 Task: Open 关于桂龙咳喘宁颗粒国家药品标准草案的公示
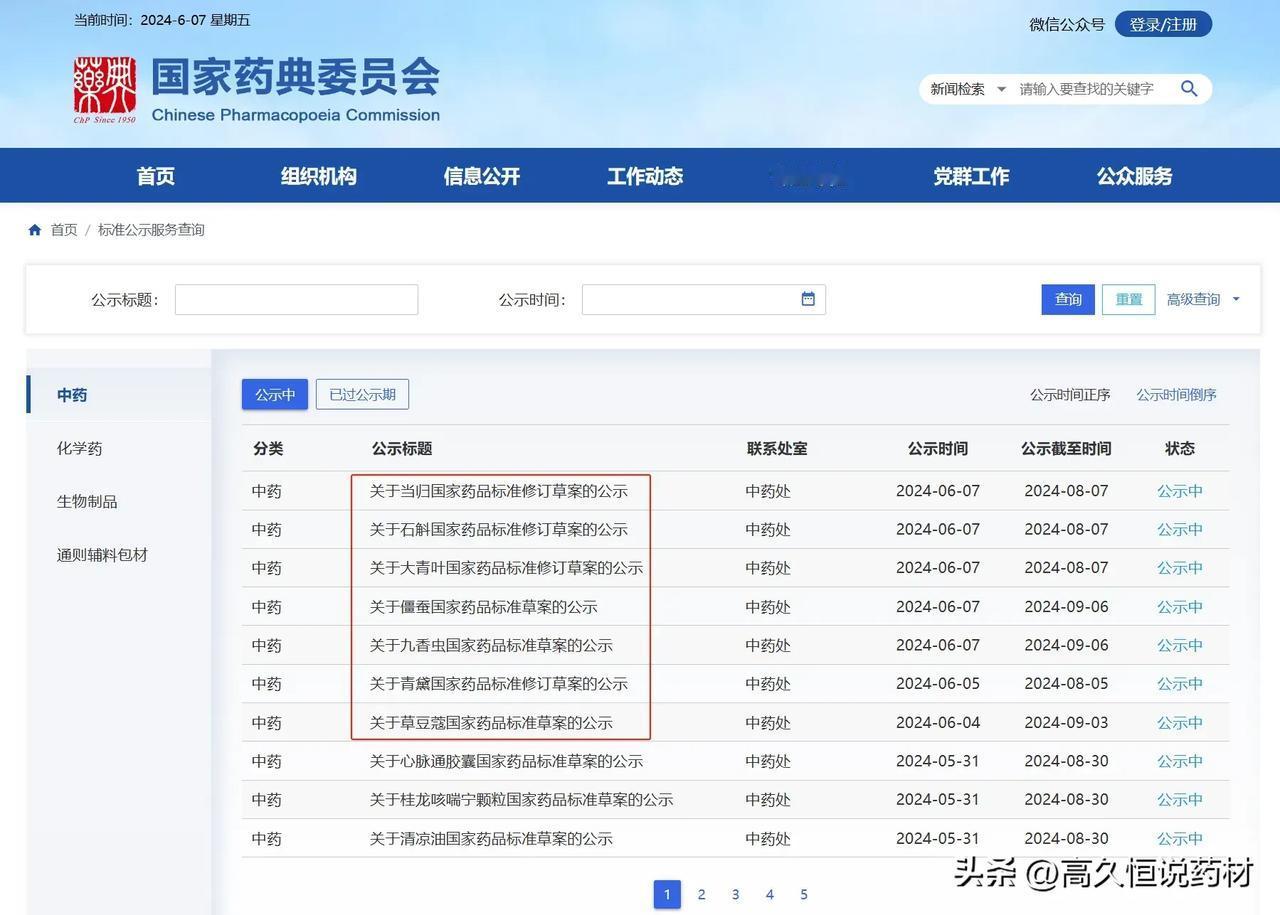[x=521, y=800]
